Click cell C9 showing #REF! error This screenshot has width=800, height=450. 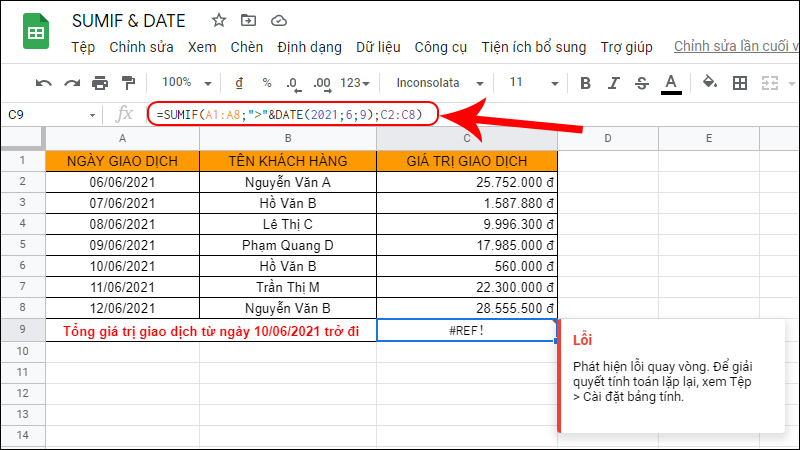pos(467,331)
